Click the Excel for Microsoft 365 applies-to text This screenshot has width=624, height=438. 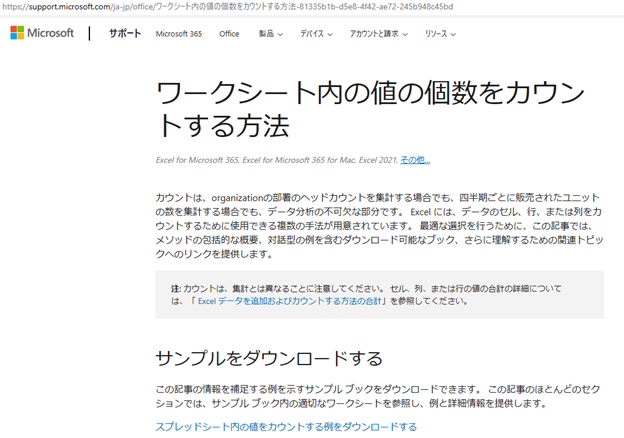click(277, 160)
